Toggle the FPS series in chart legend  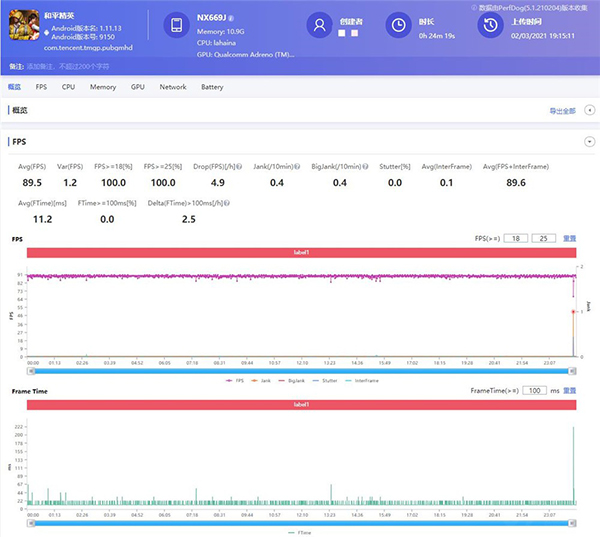click(237, 380)
